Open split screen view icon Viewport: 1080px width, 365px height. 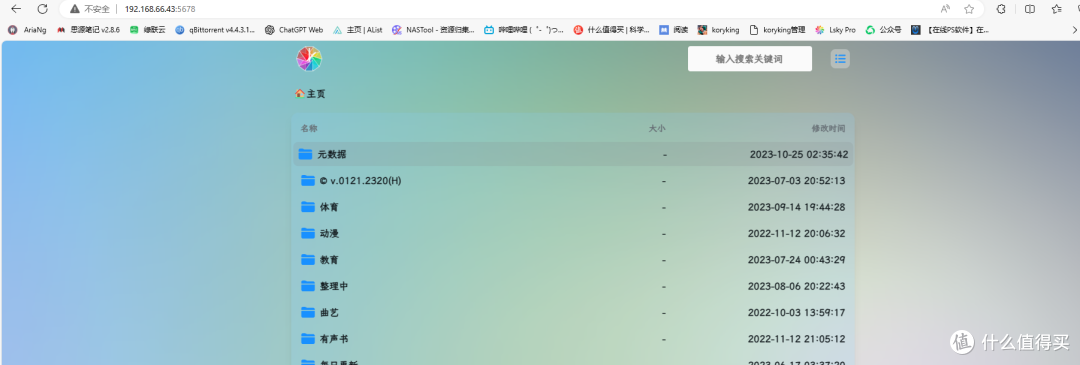(x=1030, y=9)
